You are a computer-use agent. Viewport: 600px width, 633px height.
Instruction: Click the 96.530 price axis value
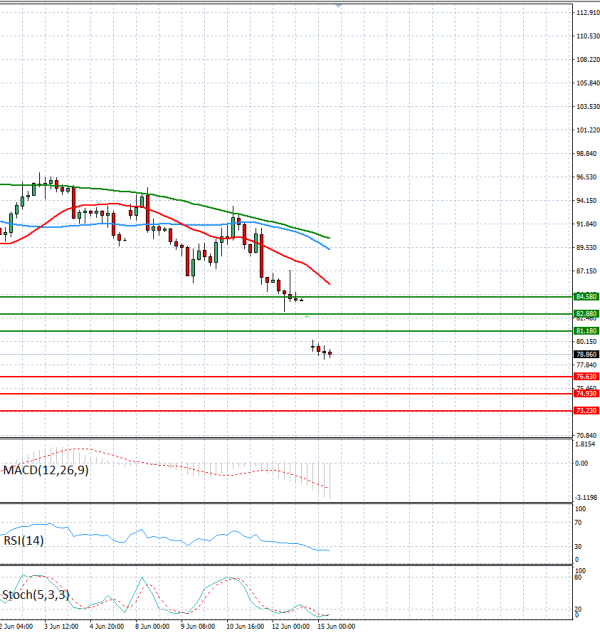pos(586,177)
